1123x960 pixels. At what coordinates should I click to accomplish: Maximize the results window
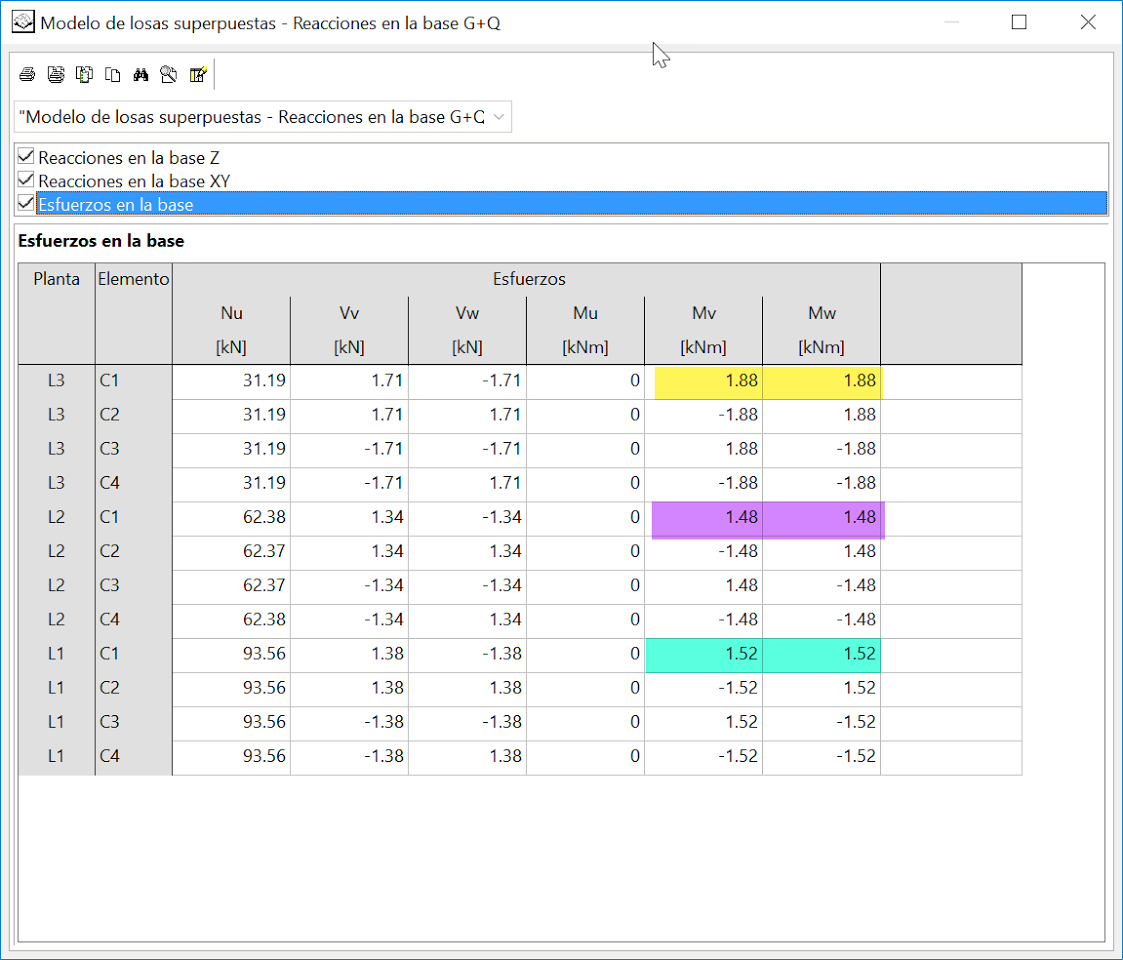(x=1019, y=22)
